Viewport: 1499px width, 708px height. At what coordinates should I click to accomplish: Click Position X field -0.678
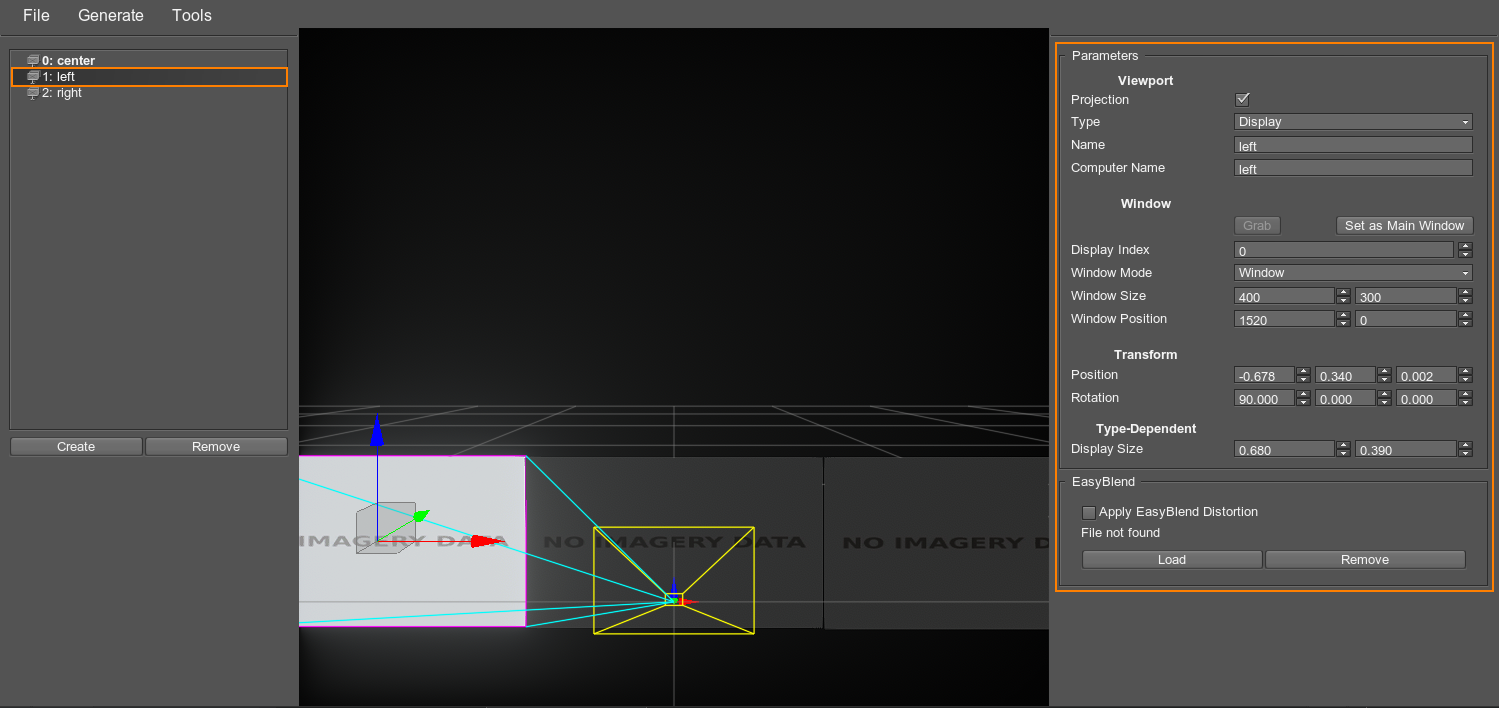point(1264,375)
